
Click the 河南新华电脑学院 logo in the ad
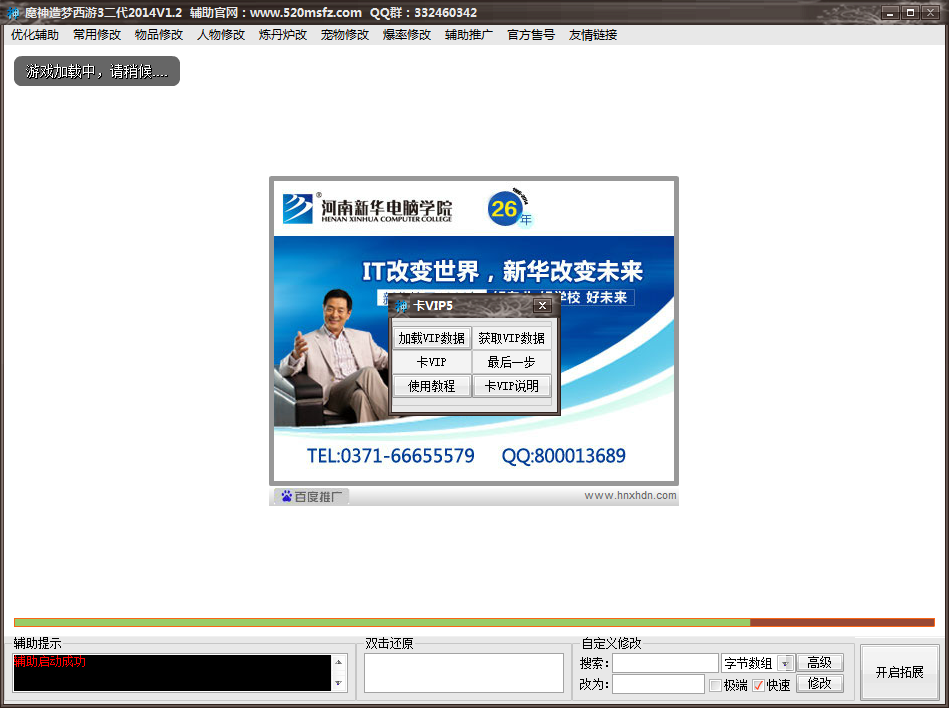pyautogui.click(x=298, y=208)
